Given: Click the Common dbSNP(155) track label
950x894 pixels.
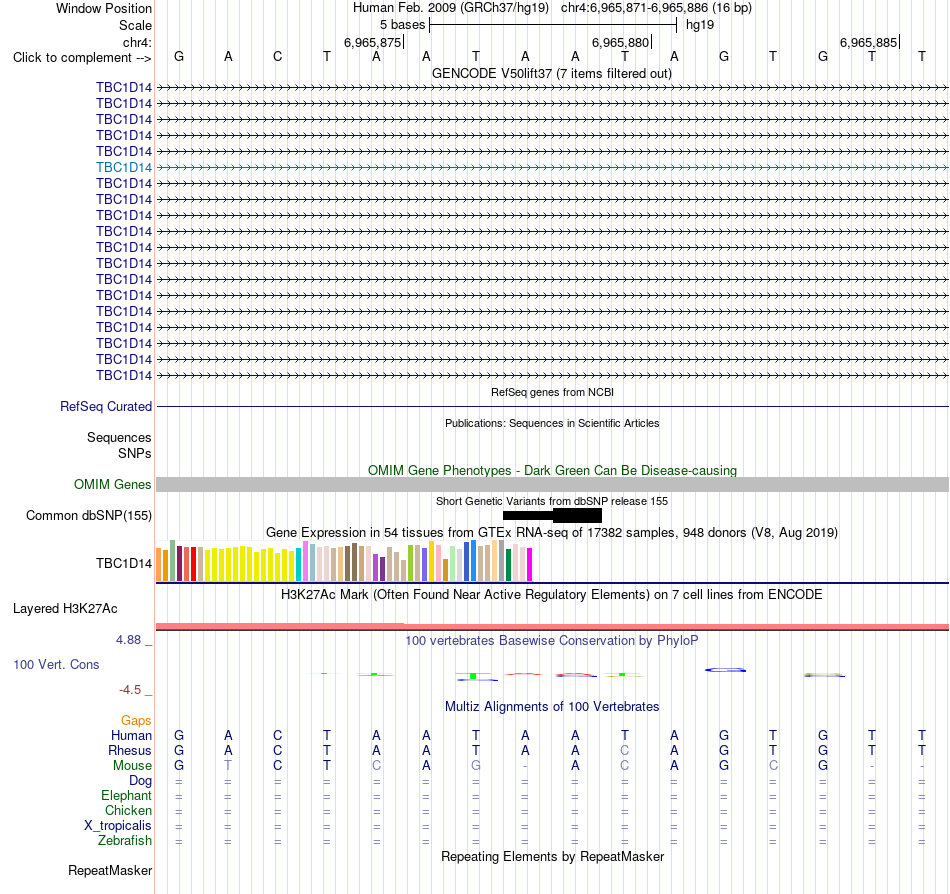Looking at the screenshot, I should pyautogui.click(x=89, y=515).
